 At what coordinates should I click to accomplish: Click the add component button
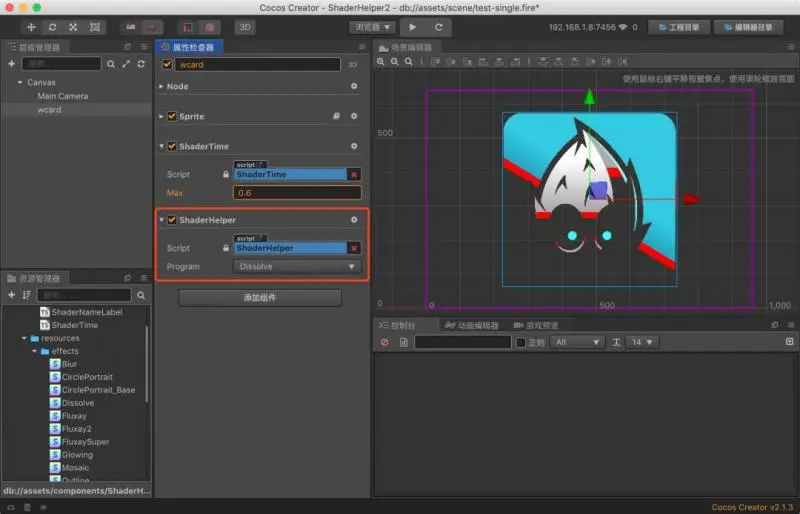(x=260, y=298)
